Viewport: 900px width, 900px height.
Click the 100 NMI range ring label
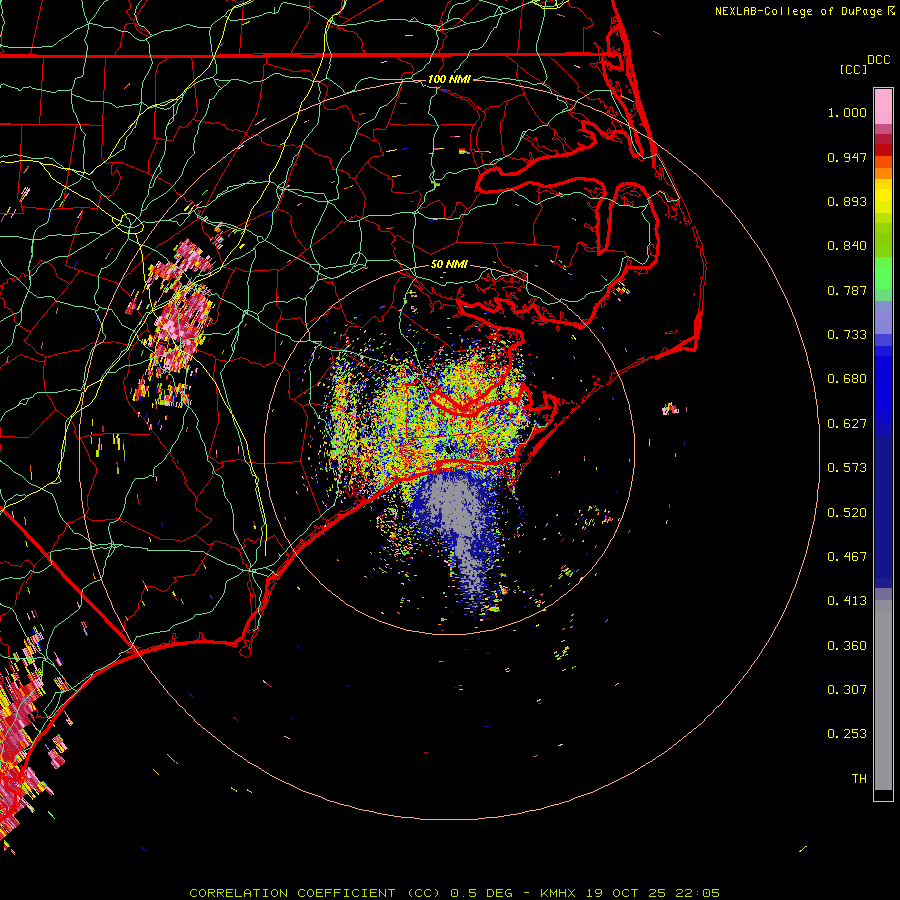tap(449, 79)
